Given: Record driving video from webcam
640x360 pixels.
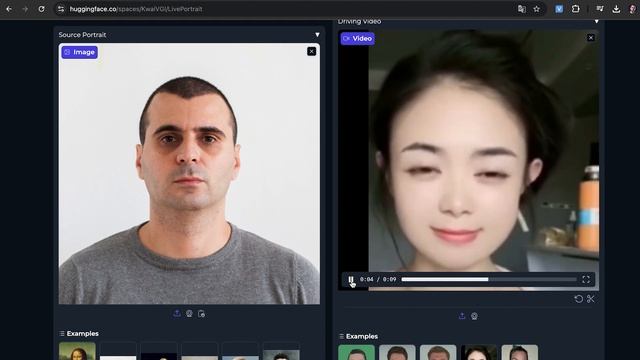Looking at the screenshot, I should [474, 316].
